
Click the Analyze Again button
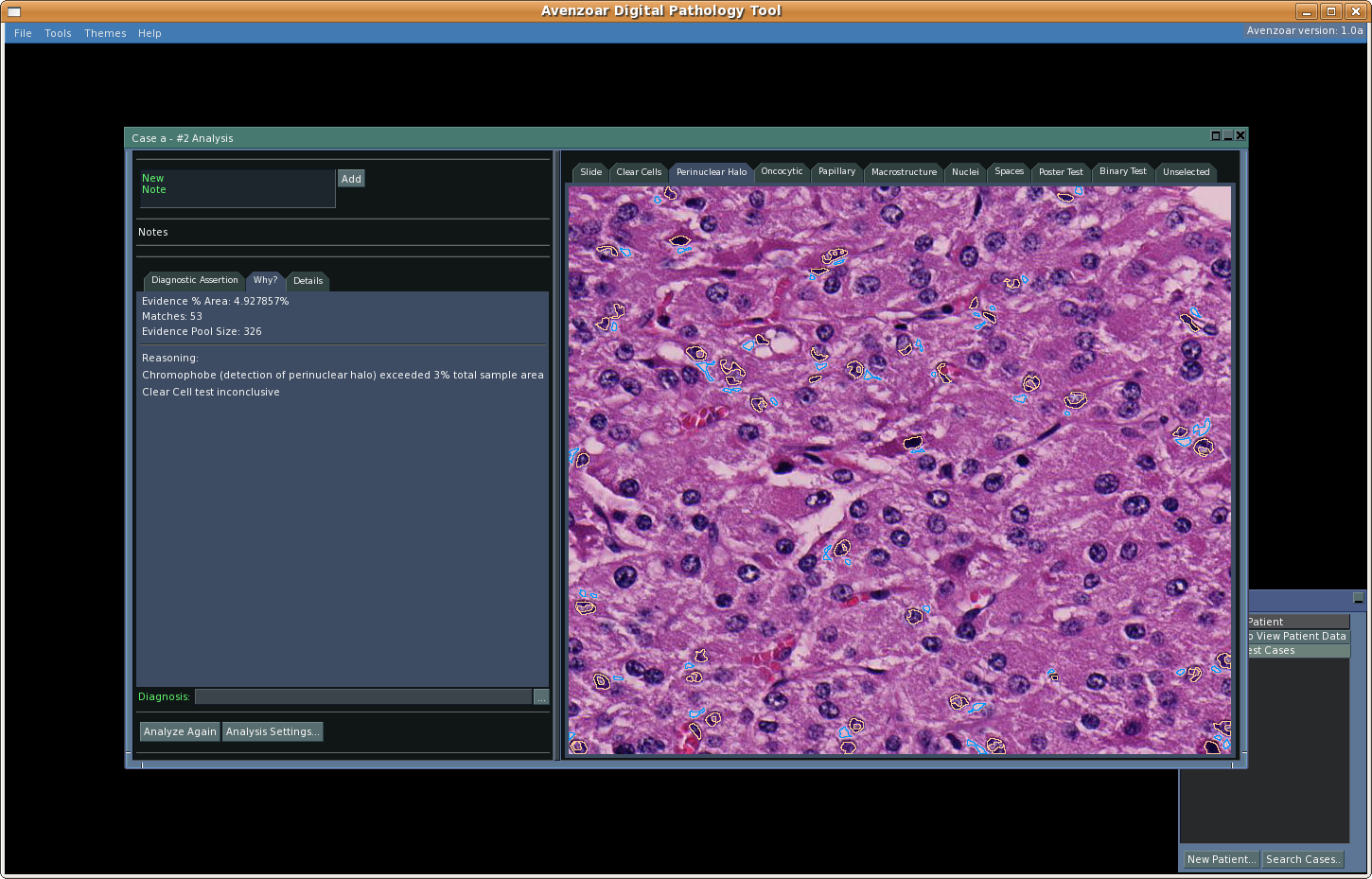[180, 731]
